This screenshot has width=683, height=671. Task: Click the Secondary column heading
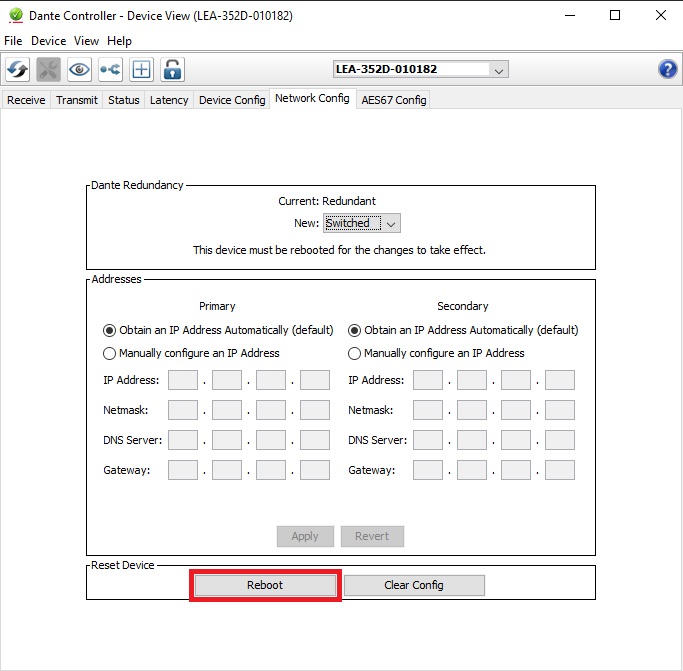tap(463, 306)
